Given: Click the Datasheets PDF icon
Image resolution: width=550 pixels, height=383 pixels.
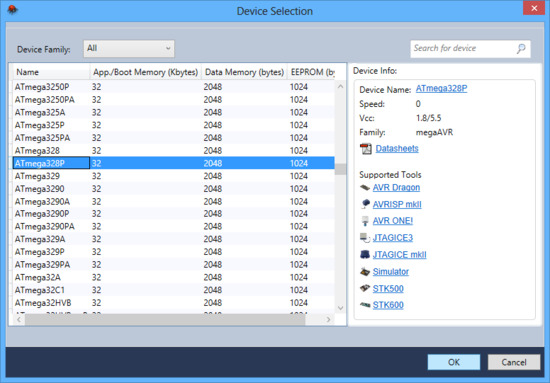Looking at the screenshot, I should click(366, 149).
